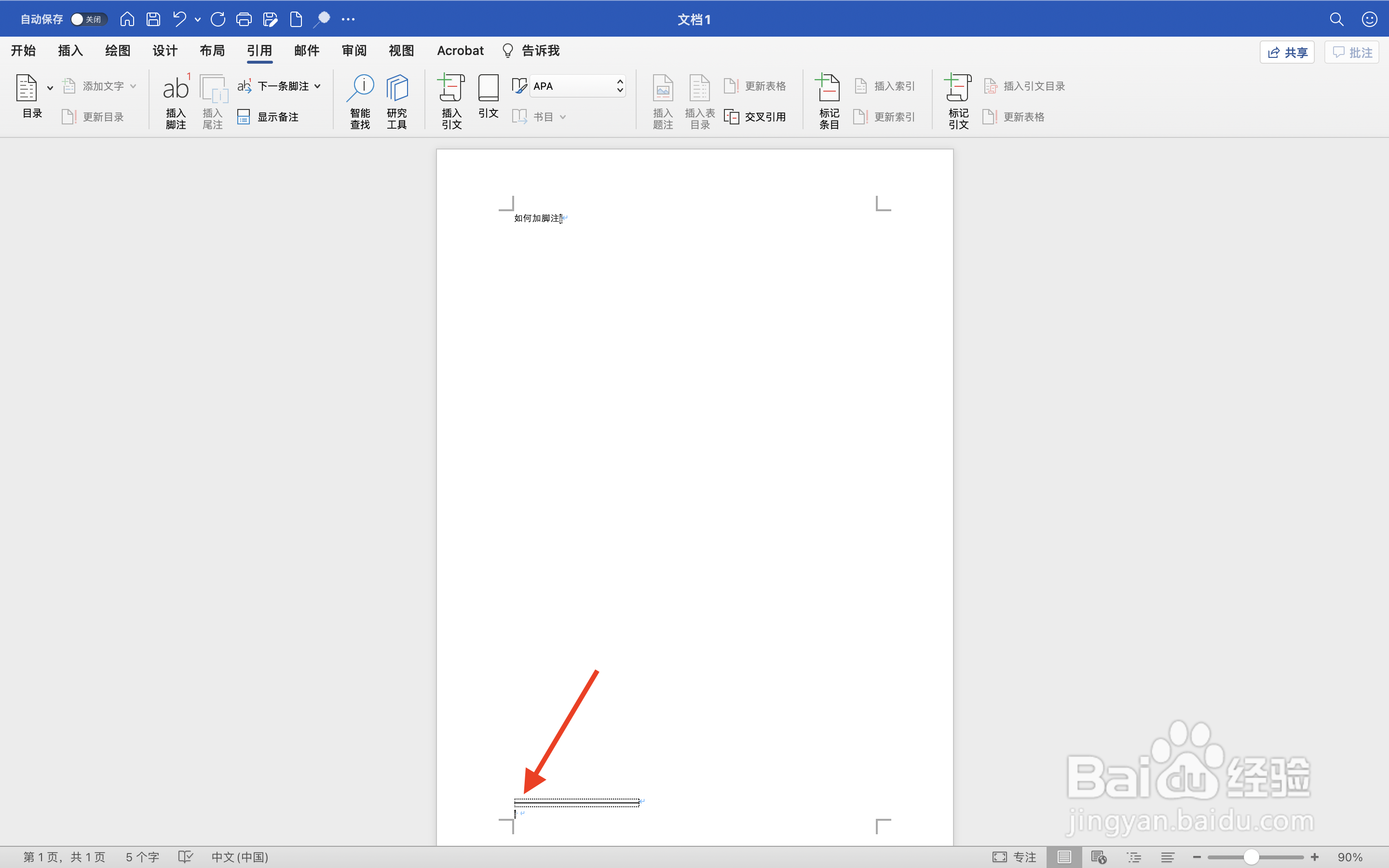
Task: Expand the Next Footnote (下一条脚注) dropdown arrow
Action: [317, 86]
